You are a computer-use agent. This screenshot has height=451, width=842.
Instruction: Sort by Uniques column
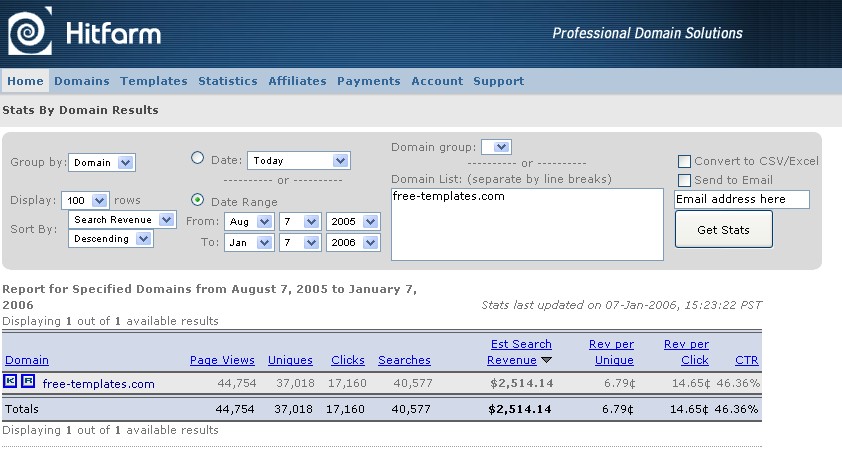point(291,360)
